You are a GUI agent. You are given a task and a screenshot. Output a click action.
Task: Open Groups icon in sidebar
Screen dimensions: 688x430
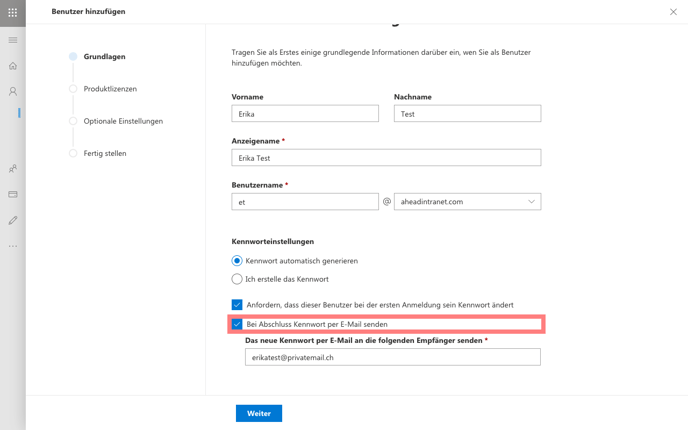(13, 168)
